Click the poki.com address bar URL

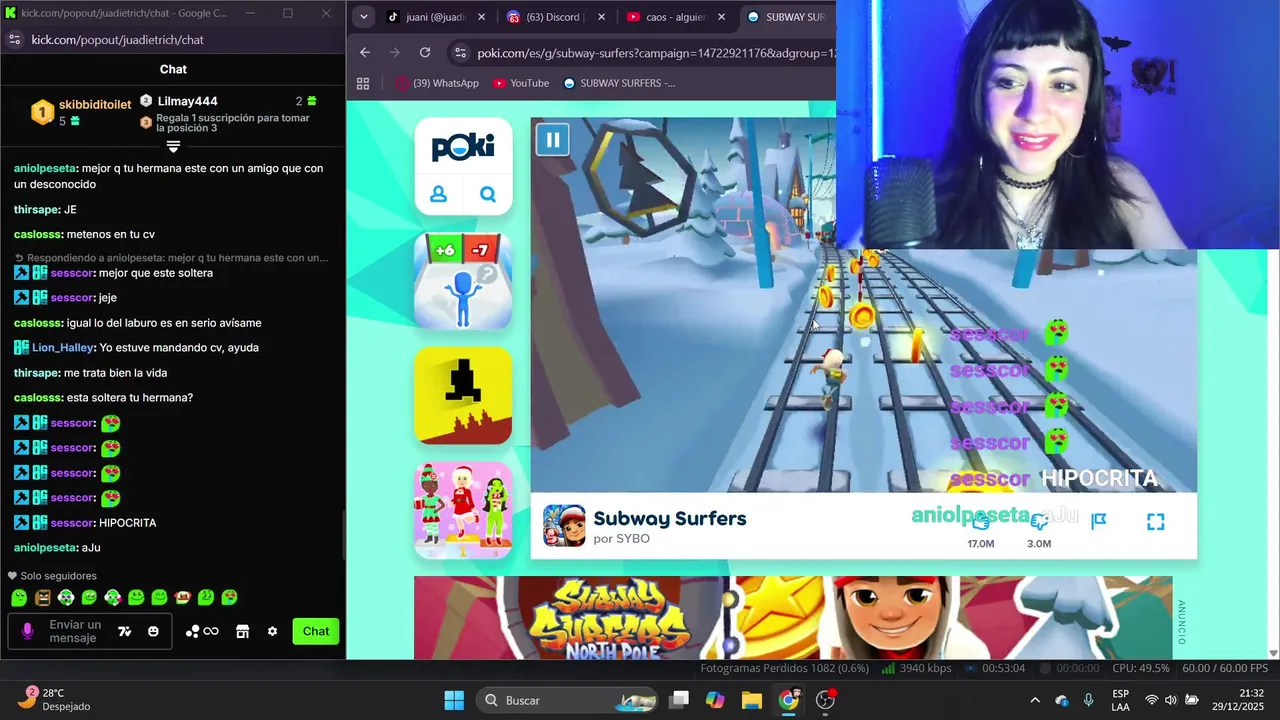[x=655, y=53]
